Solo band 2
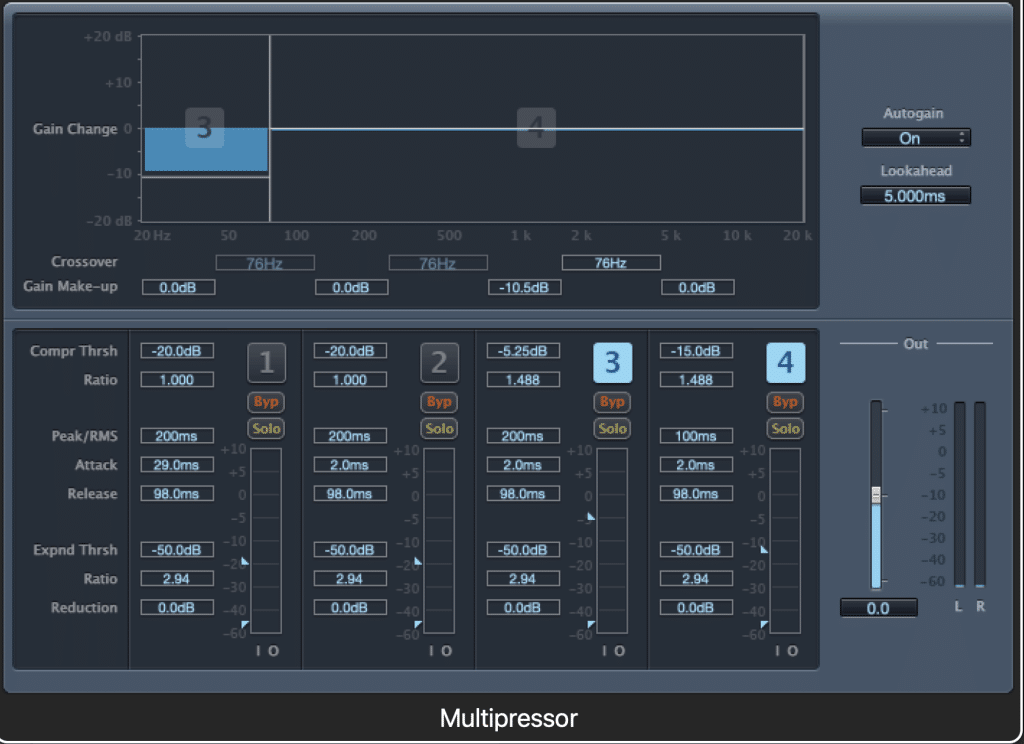This screenshot has height=744, width=1024. 439,428
